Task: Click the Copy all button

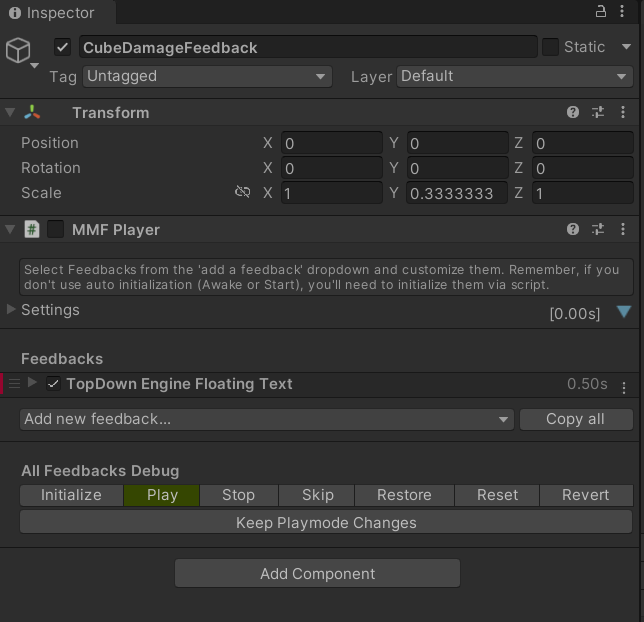Action: (x=576, y=419)
